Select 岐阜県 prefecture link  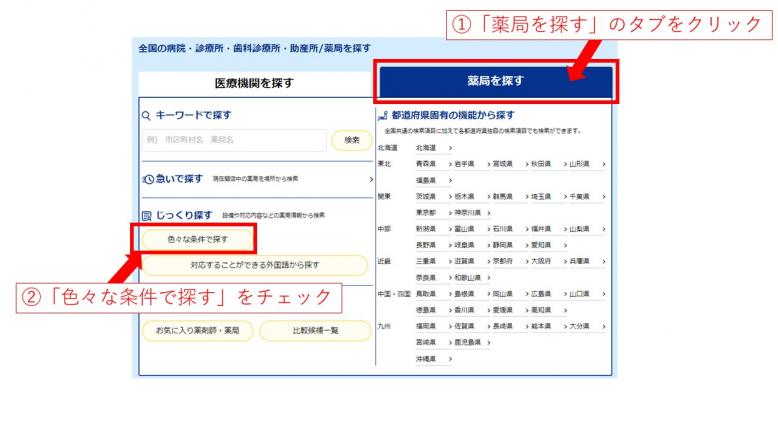[x=472, y=246]
